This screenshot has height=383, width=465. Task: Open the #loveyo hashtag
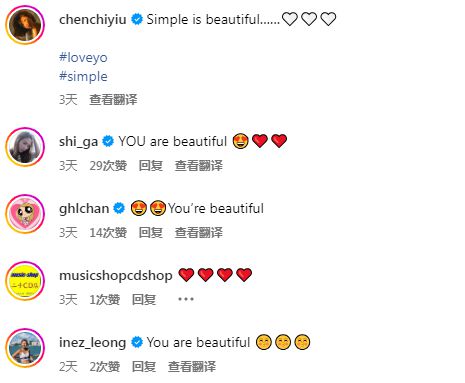(83, 58)
